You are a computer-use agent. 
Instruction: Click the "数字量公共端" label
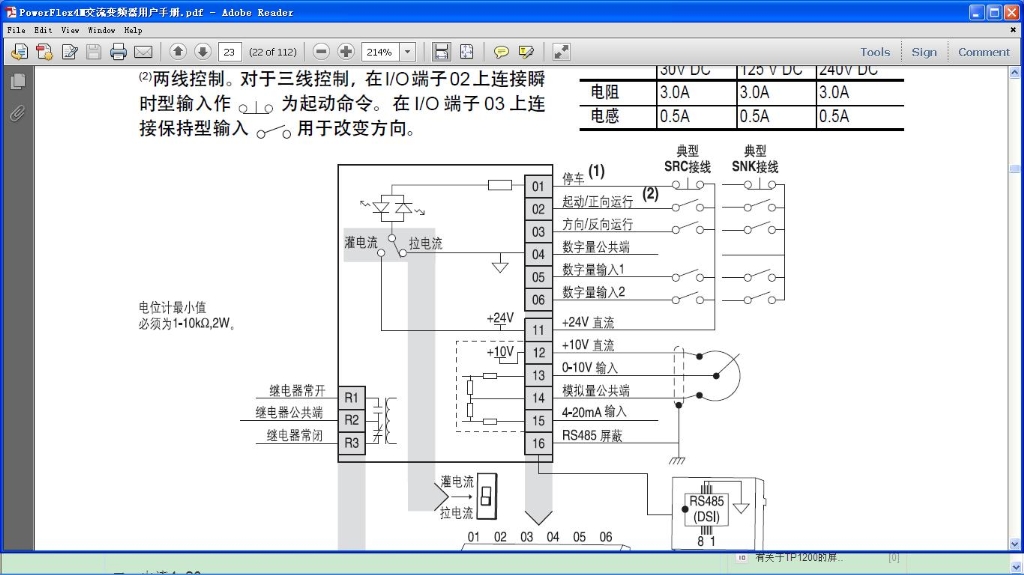[x=596, y=247]
